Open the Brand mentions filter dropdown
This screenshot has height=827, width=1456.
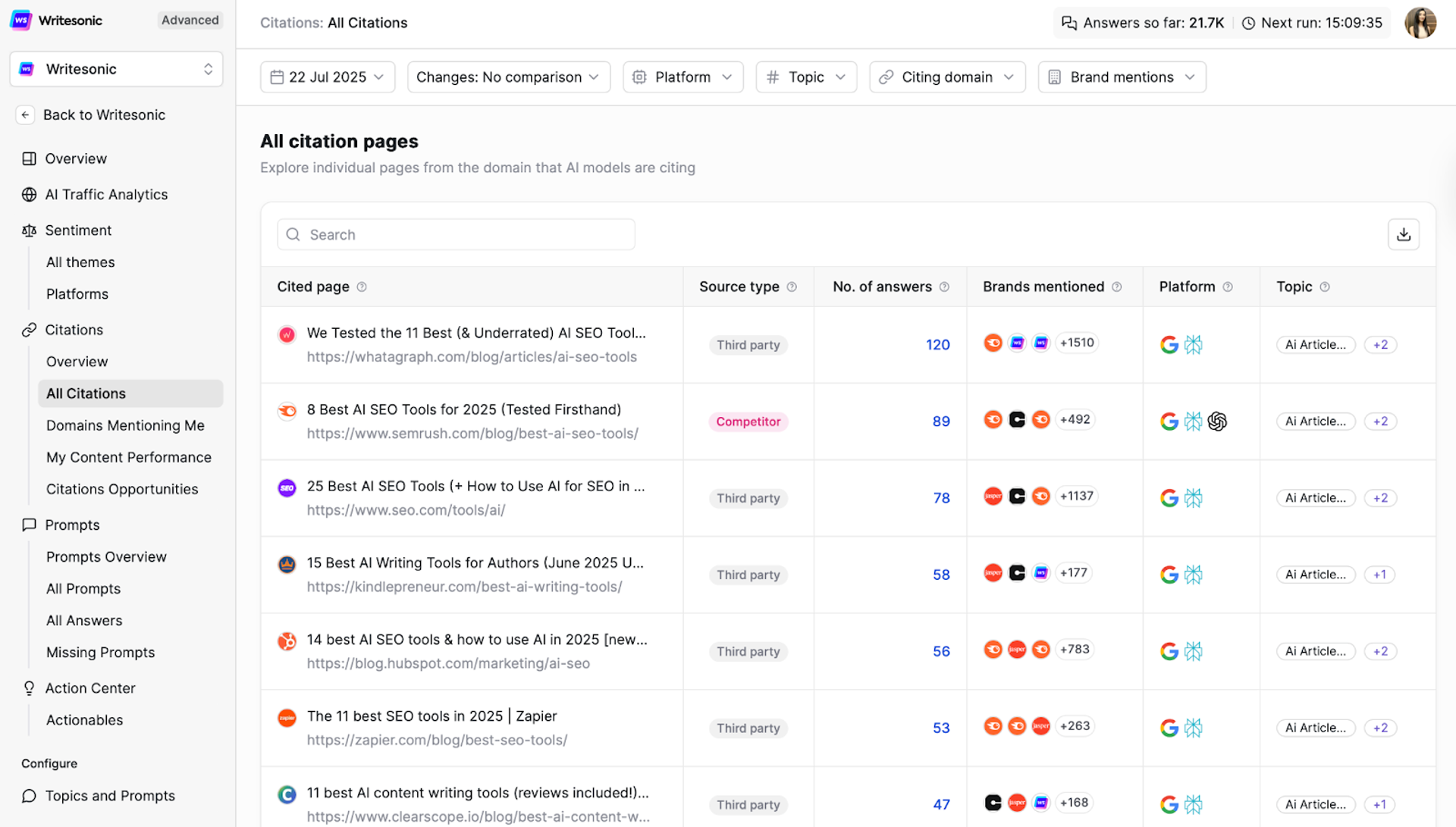point(1122,77)
